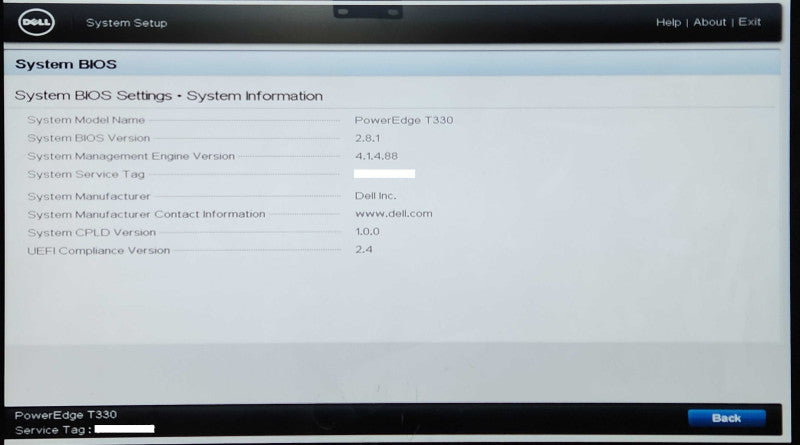Click the PowerEdge T330 model value

click(x=404, y=120)
